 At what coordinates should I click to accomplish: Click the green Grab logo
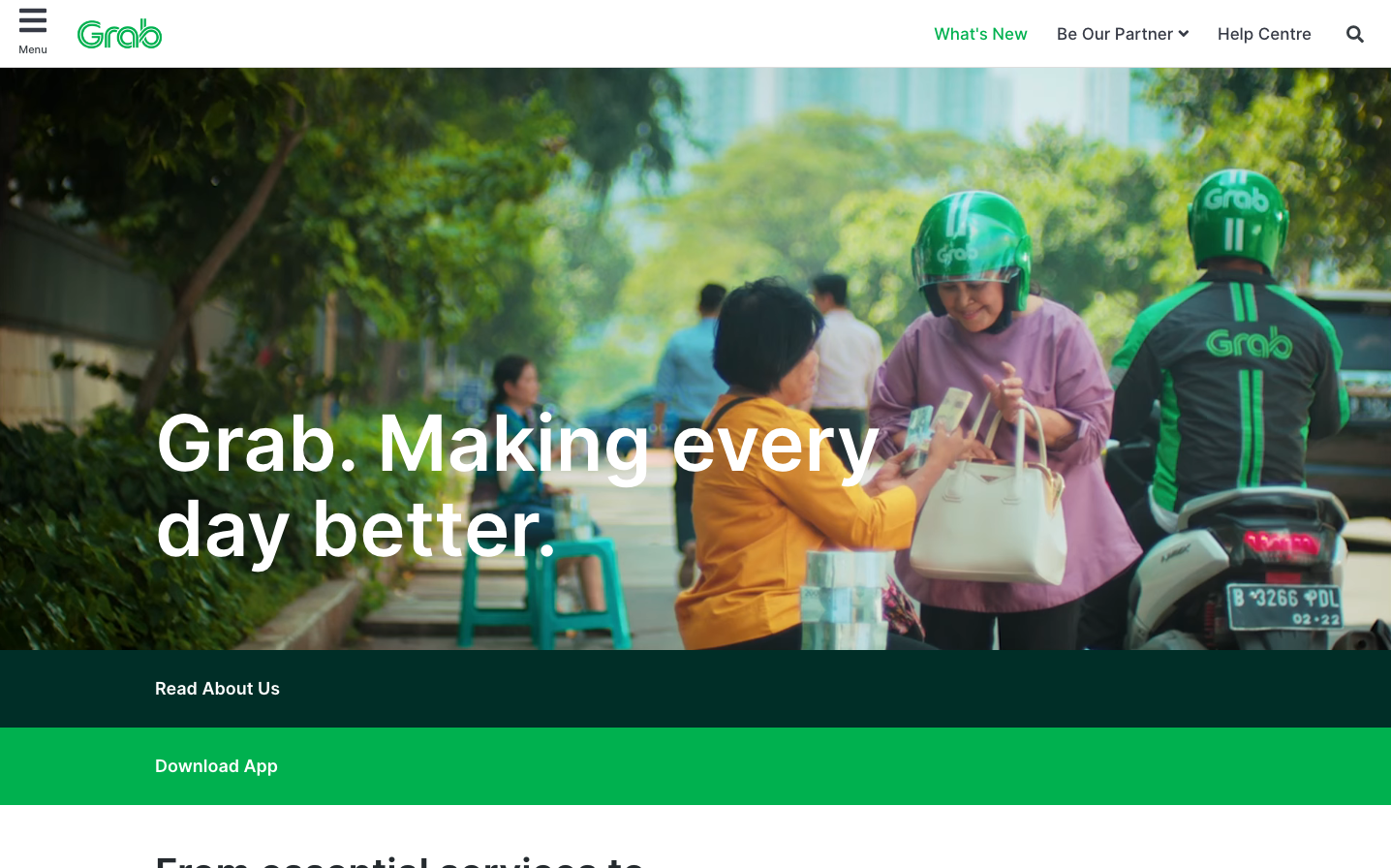click(x=119, y=34)
